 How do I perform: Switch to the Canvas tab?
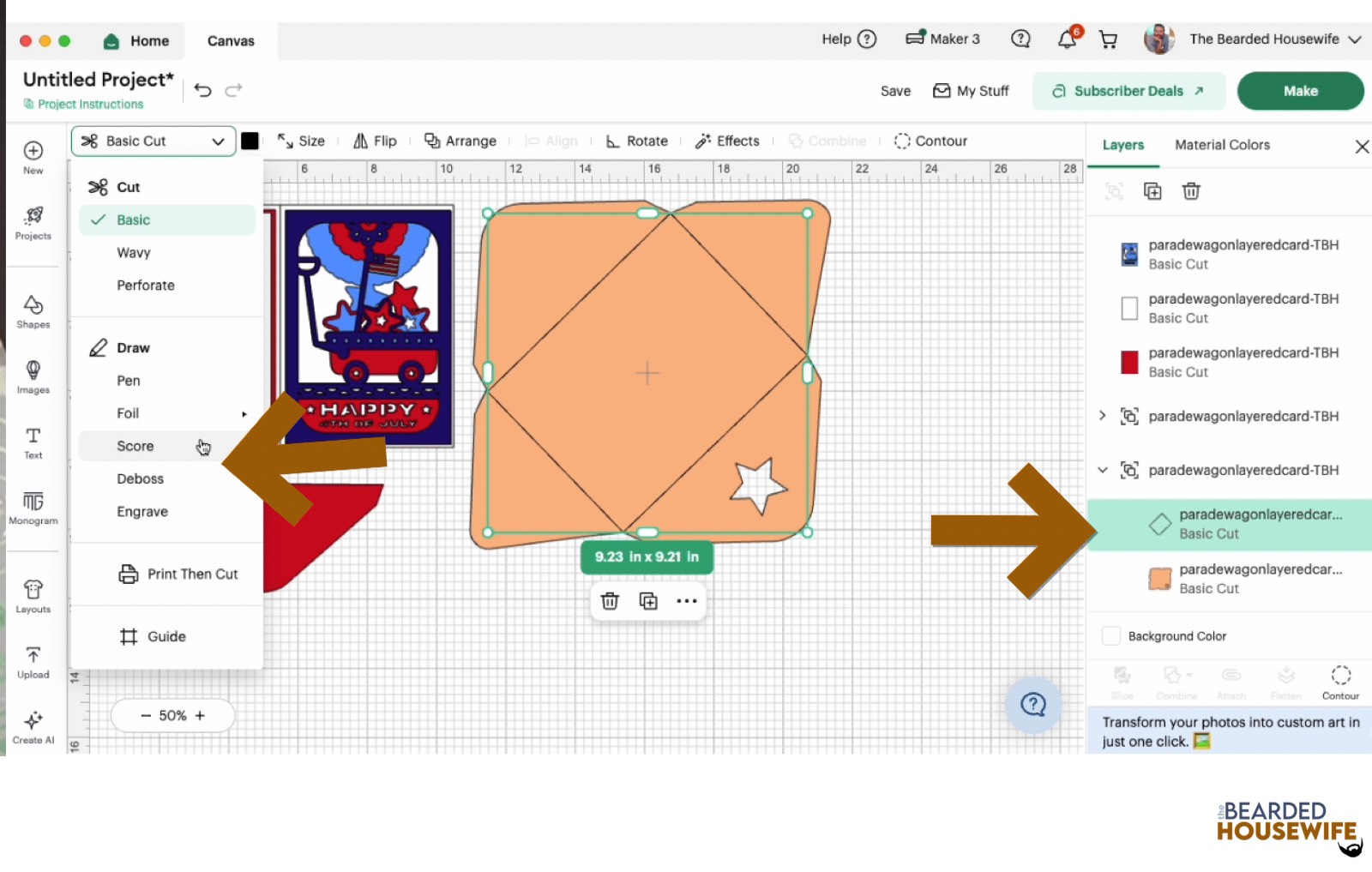click(x=231, y=41)
